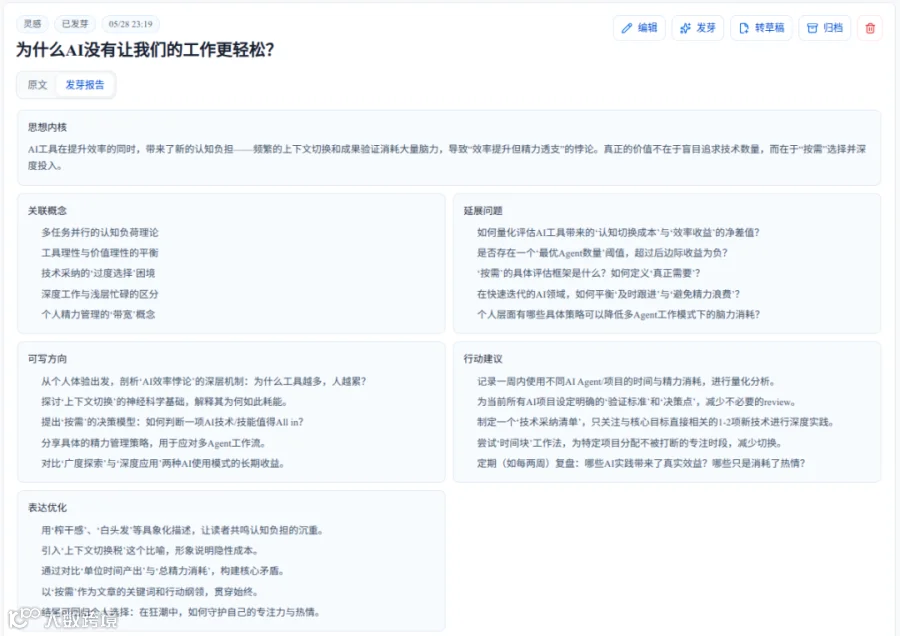The width and height of the screenshot is (900, 636).
Task: Select 工具理性与价值理性的平衡 item
Action: [100, 253]
